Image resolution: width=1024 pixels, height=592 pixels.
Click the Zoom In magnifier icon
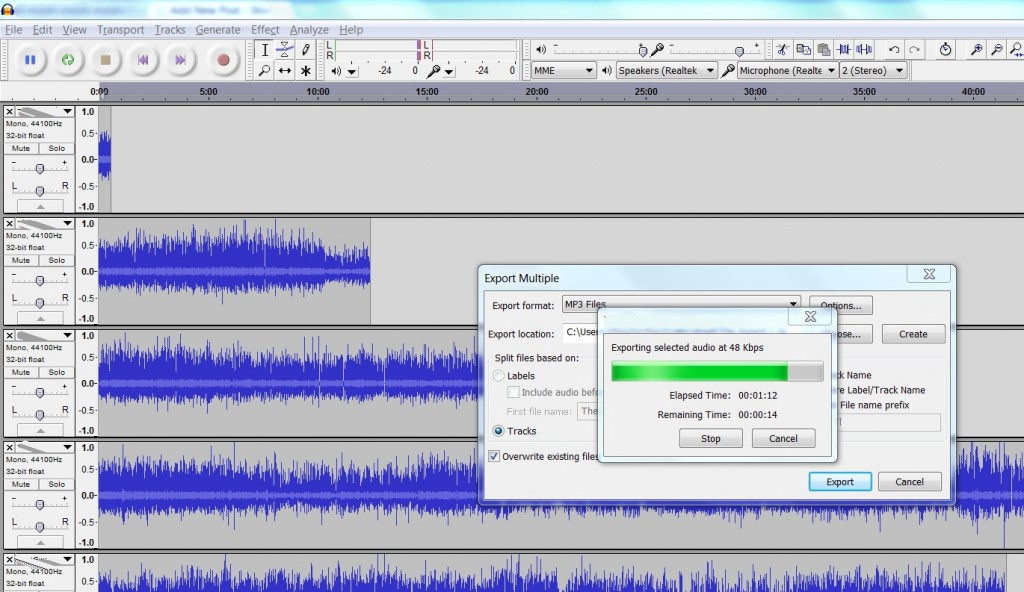click(x=976, y=49)
